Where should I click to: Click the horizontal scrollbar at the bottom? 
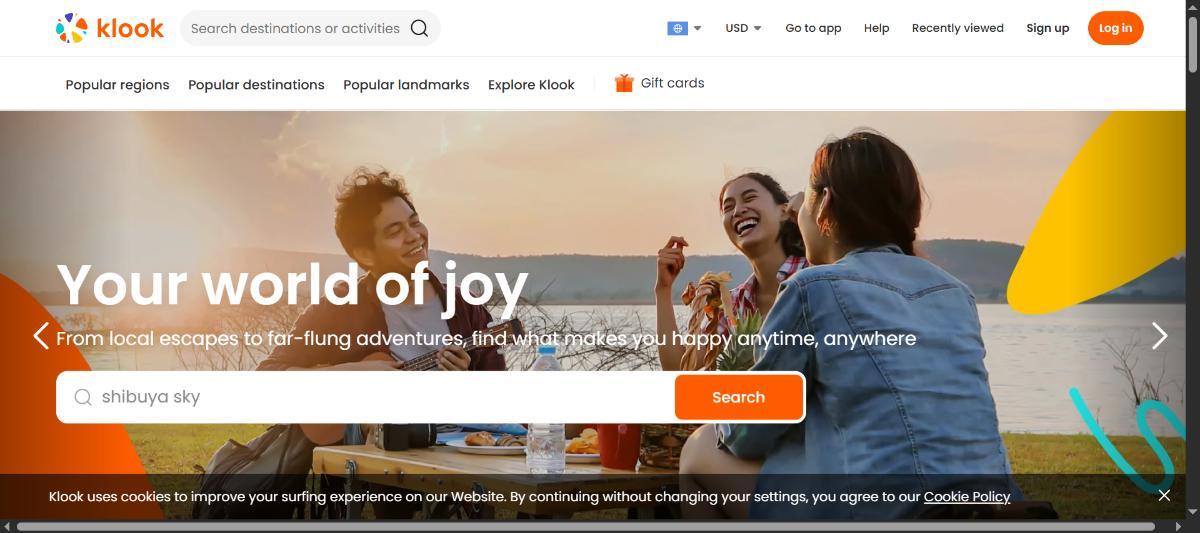[586, 526]
